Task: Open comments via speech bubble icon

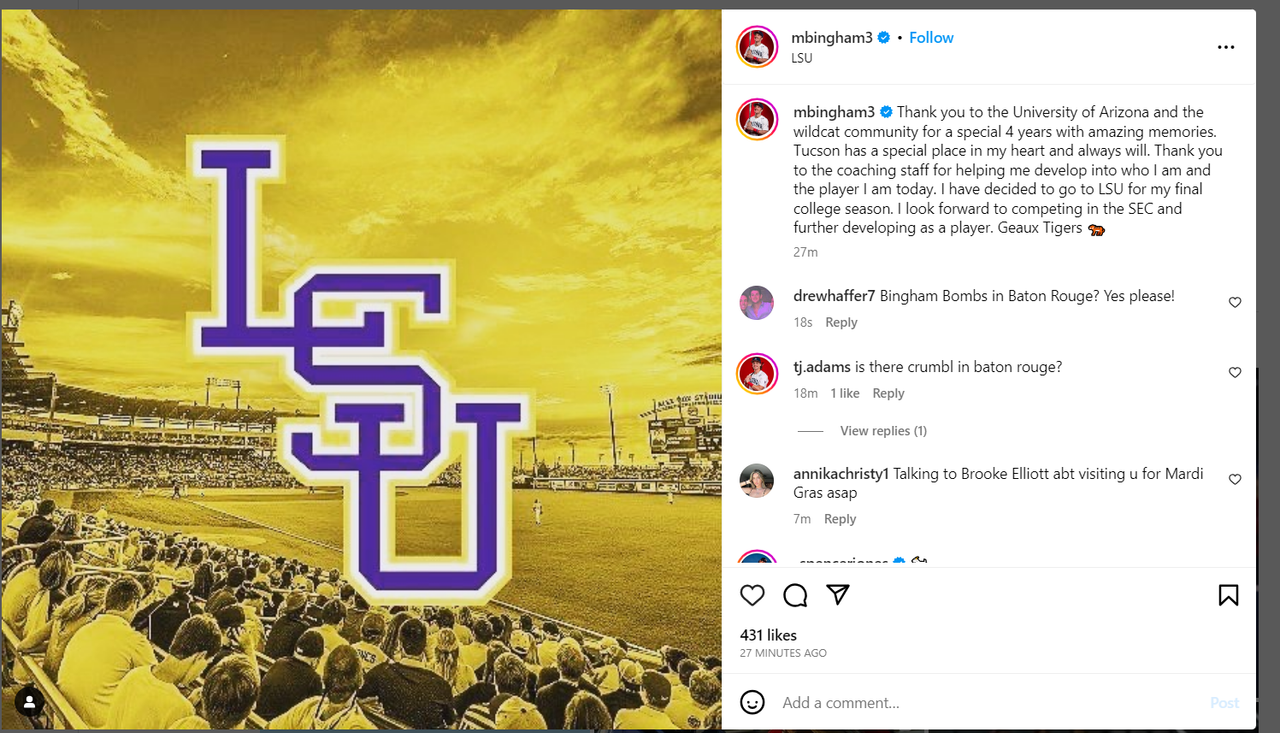Action: tap(795, 596)
